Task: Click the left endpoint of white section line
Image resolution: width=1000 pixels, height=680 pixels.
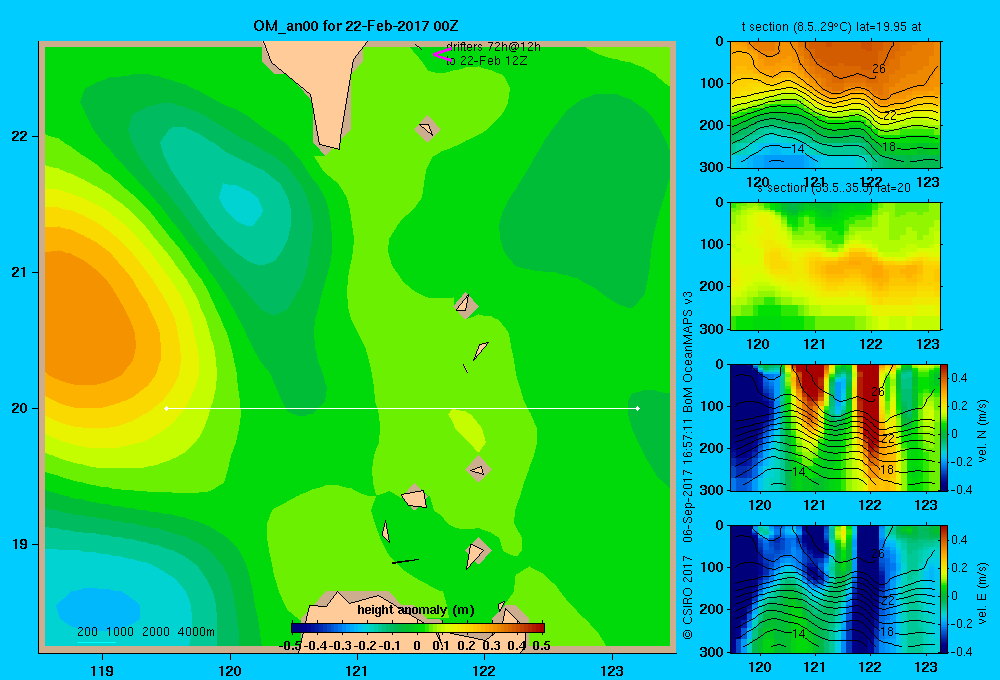Action: tap(166, 408)
